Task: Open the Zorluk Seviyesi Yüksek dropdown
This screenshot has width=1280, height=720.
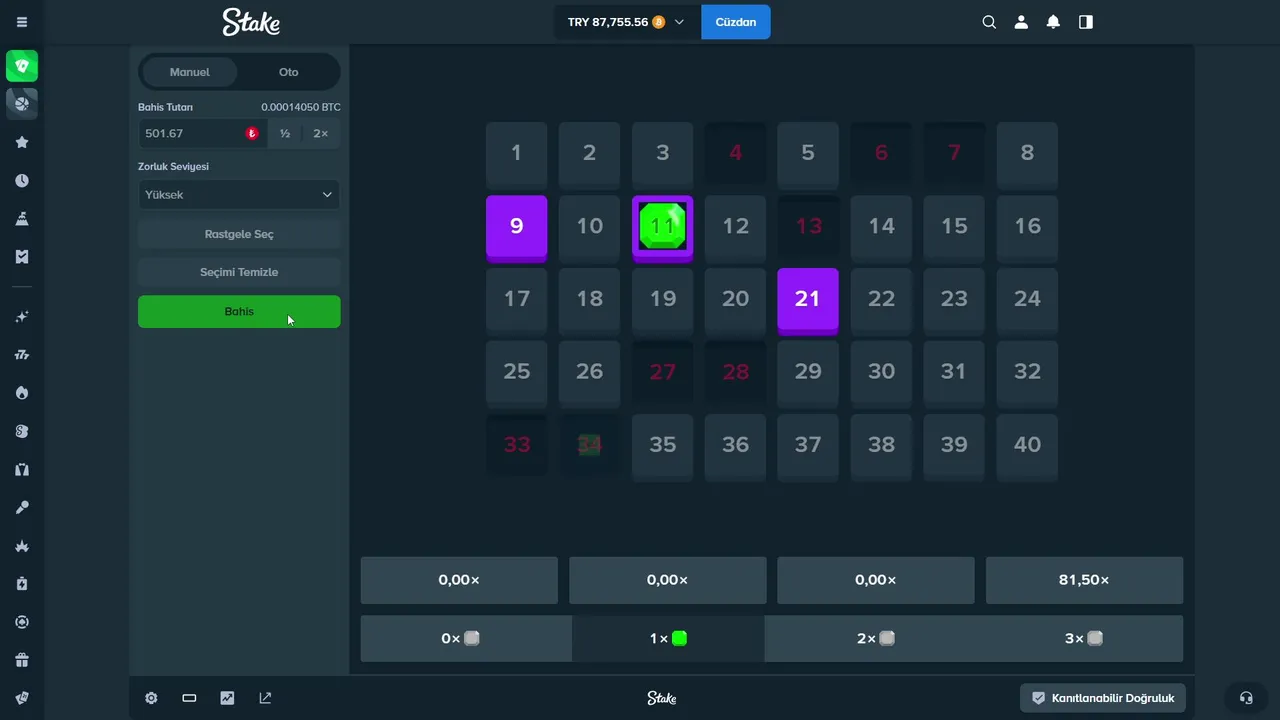Action: tap(239, 195)
